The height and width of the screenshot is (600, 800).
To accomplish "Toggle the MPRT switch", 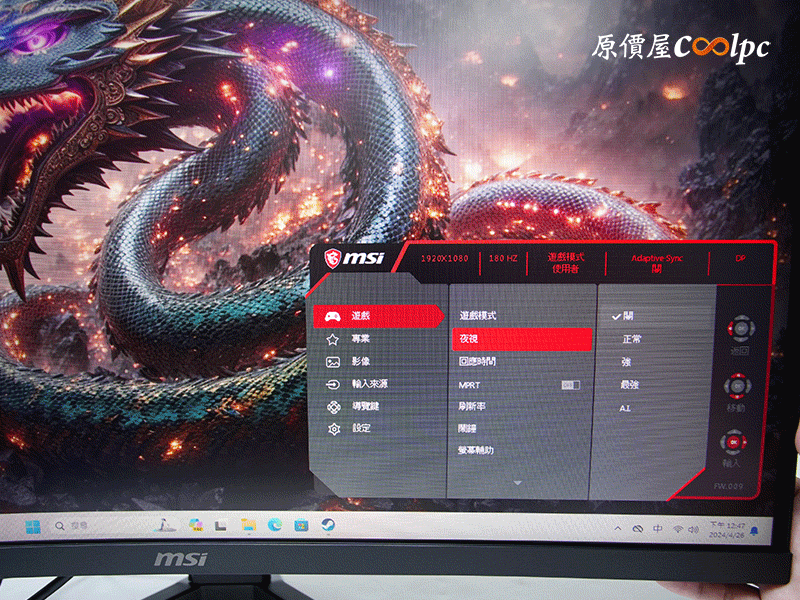I will (x=570, y=385).
